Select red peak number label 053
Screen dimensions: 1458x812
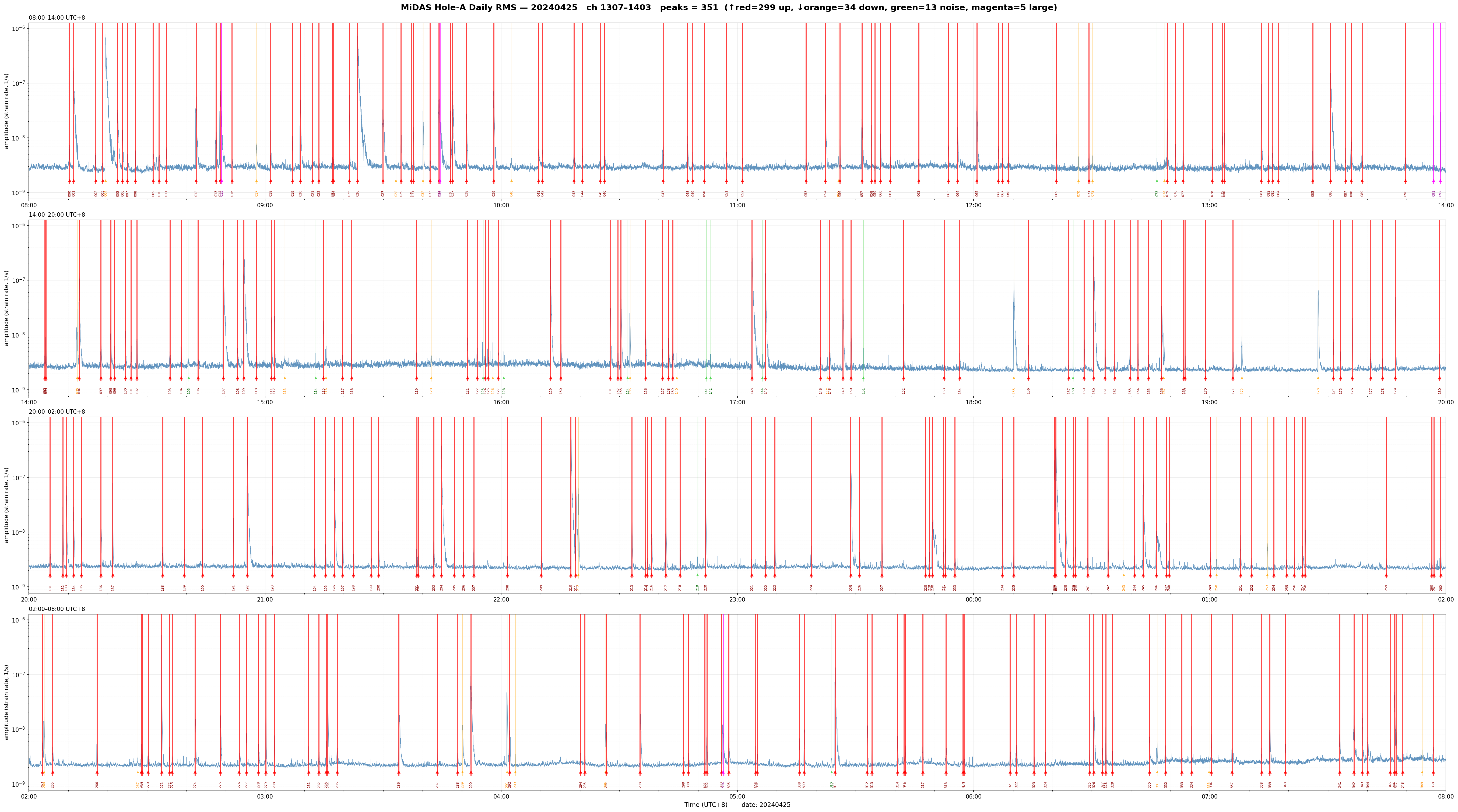(806, 194)
